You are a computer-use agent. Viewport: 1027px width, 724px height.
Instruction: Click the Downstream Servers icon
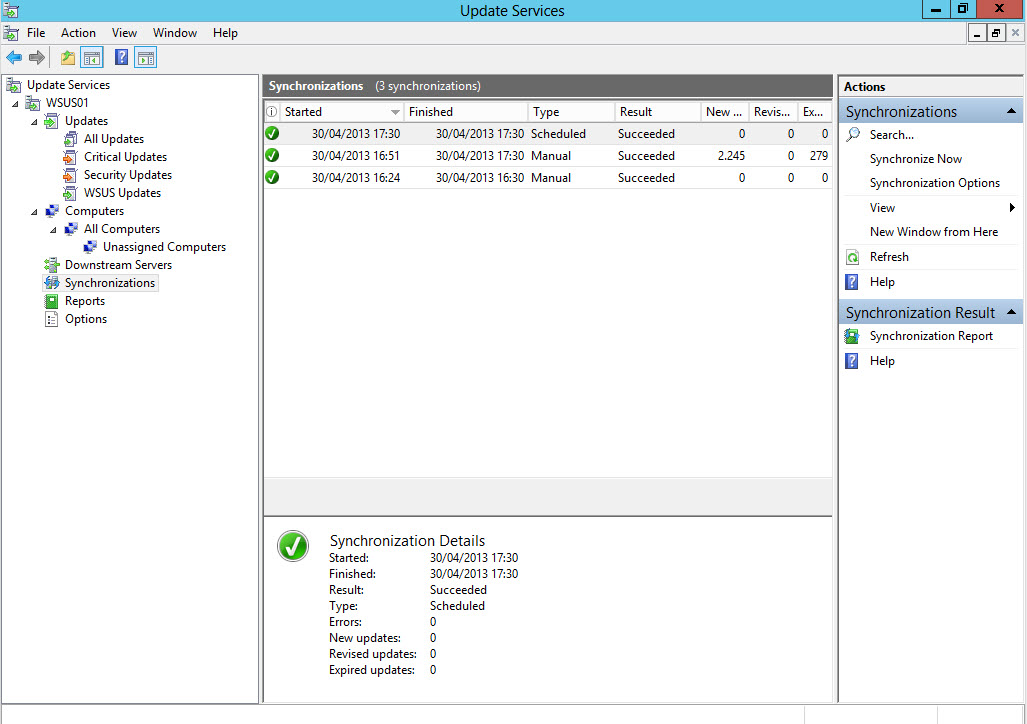[51, 265]
